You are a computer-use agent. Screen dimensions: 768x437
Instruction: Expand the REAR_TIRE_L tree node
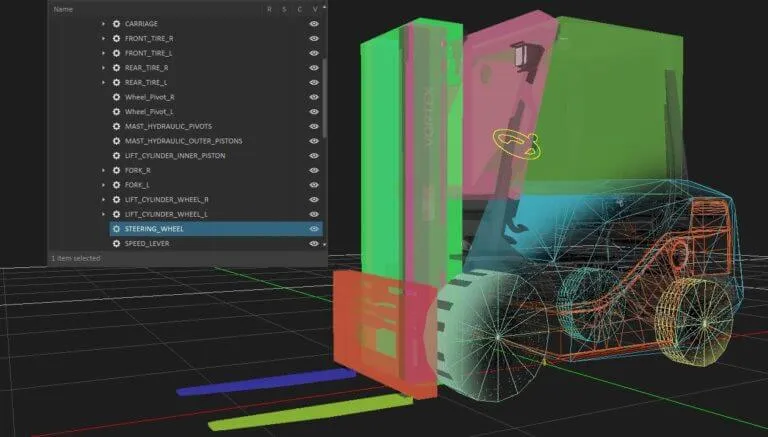click(x=103, y=82)
